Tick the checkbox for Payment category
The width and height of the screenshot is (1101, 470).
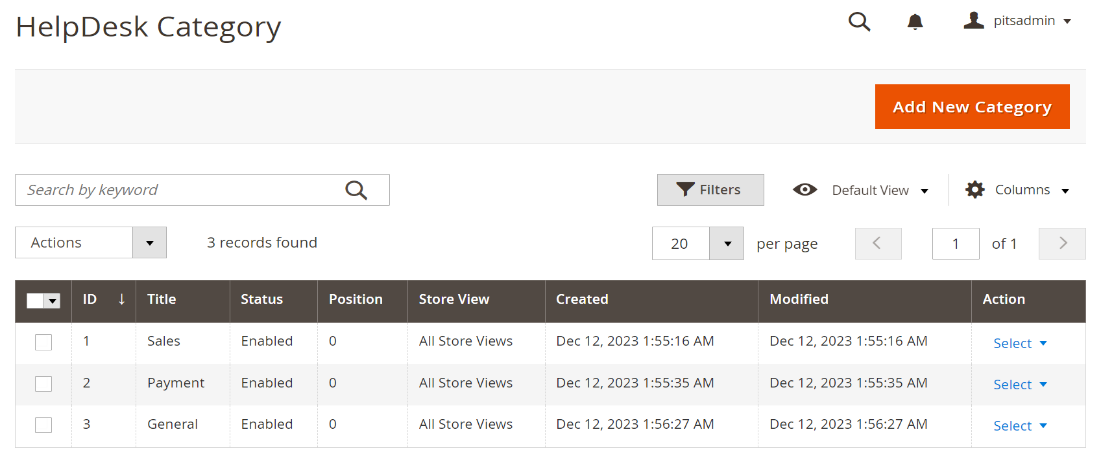[x=43, y=383]
